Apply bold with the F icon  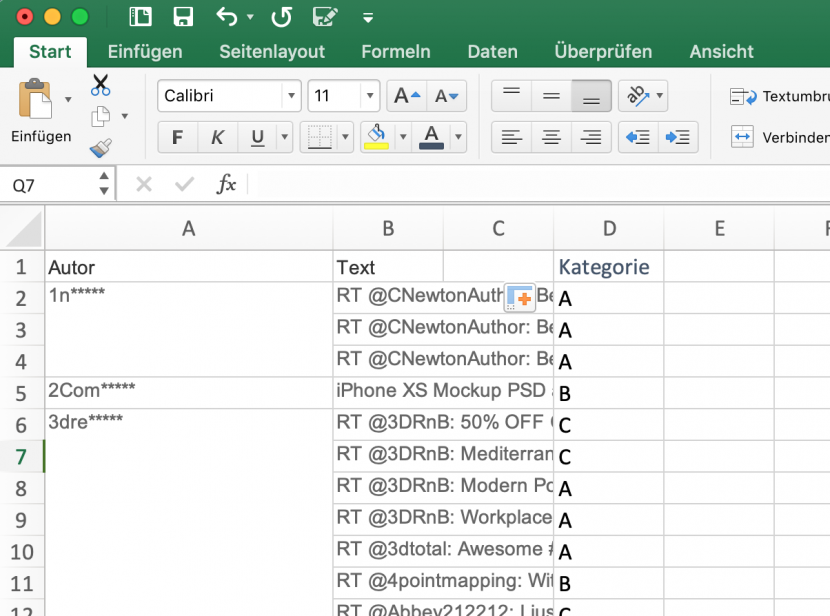point(177,137)
